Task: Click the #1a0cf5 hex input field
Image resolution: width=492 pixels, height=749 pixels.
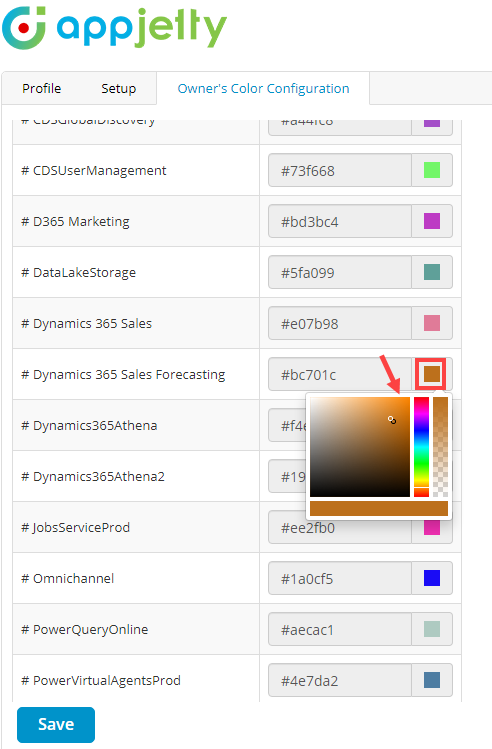Action: point(340,578)
